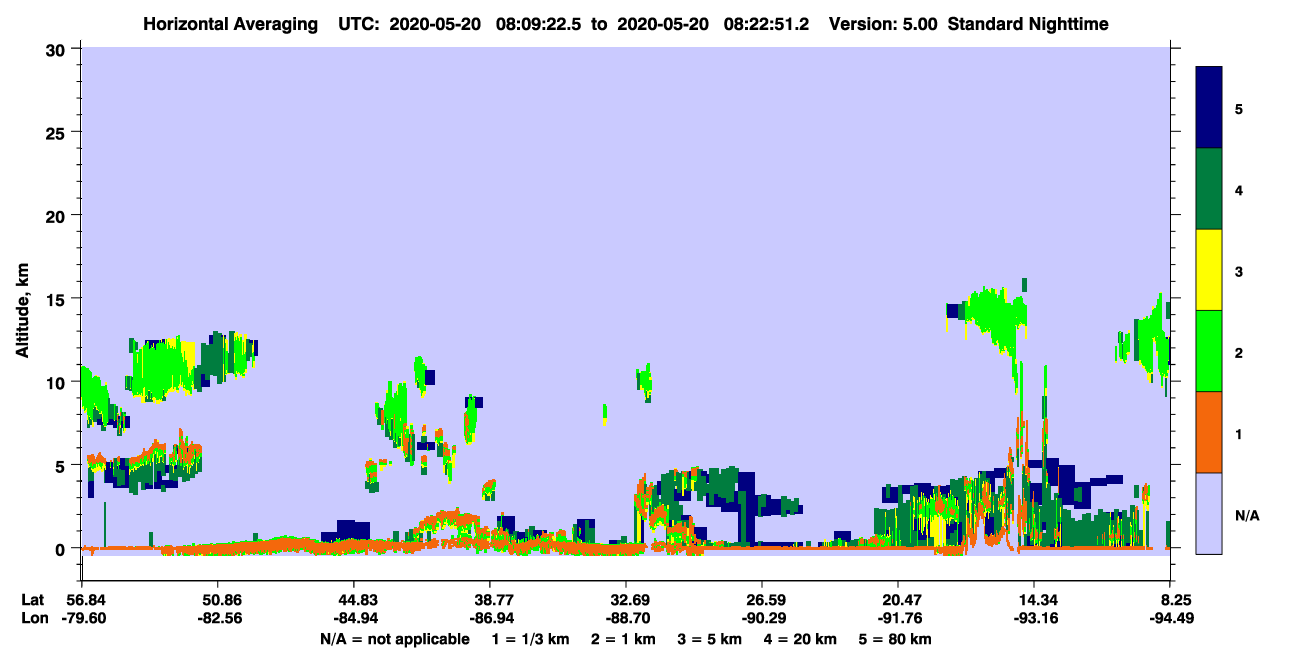Click the colorbar label '1'
The image size is (1300, 667).
[1238, 434]
